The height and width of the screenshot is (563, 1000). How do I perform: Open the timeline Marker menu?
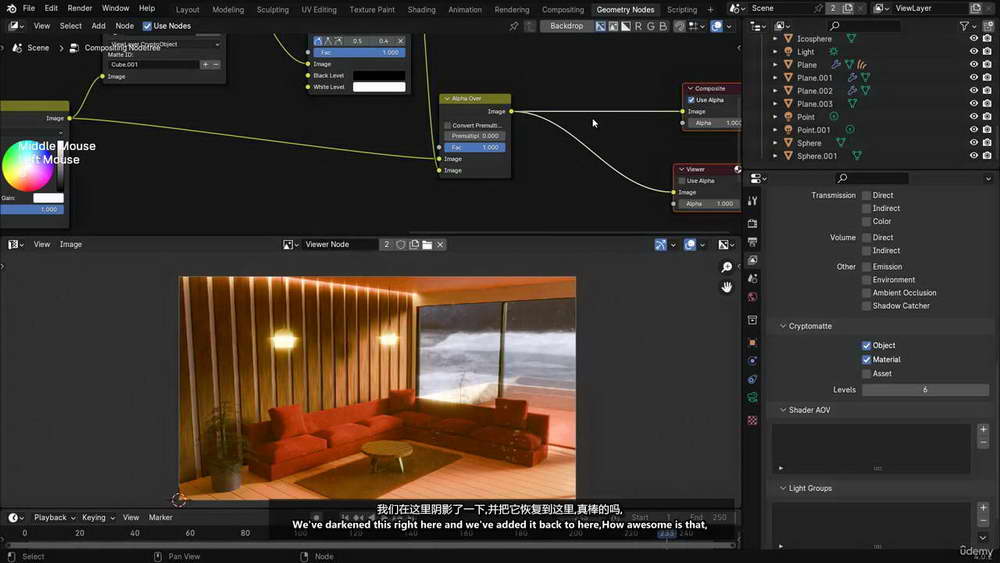(x=160, y=517)
